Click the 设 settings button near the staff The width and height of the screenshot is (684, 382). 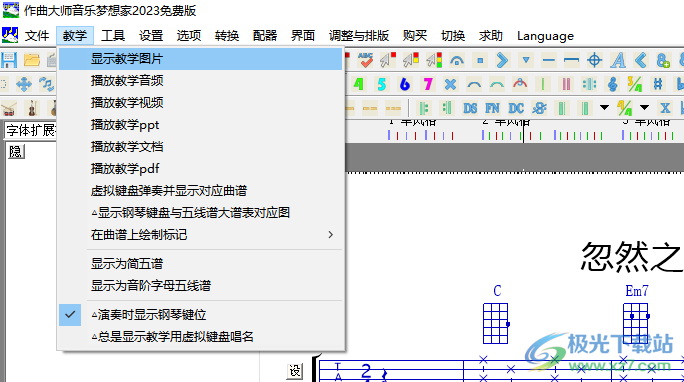click(295, 371)
